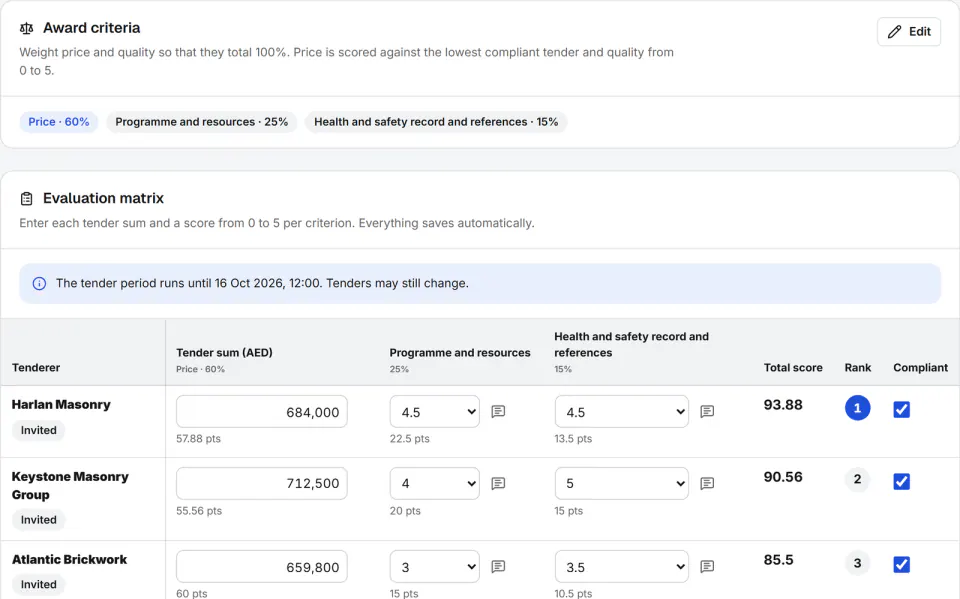
Task: Click Keystone Masonry tender sum field 712,500
Action: coord(261,483)
